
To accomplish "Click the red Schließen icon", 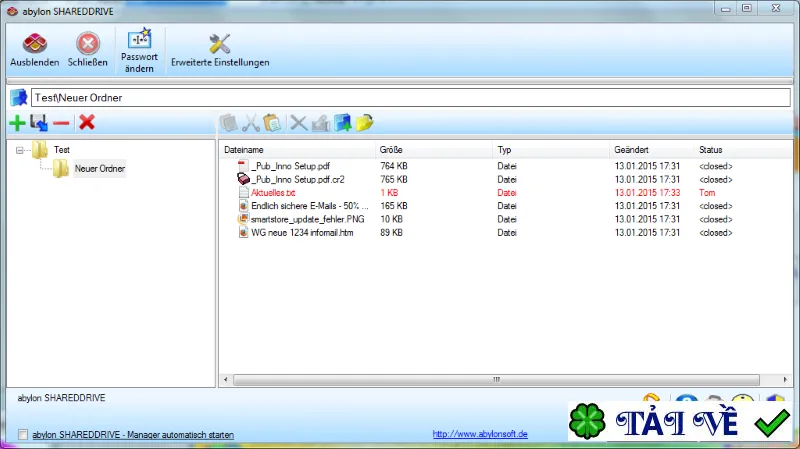I will (88, 43).
